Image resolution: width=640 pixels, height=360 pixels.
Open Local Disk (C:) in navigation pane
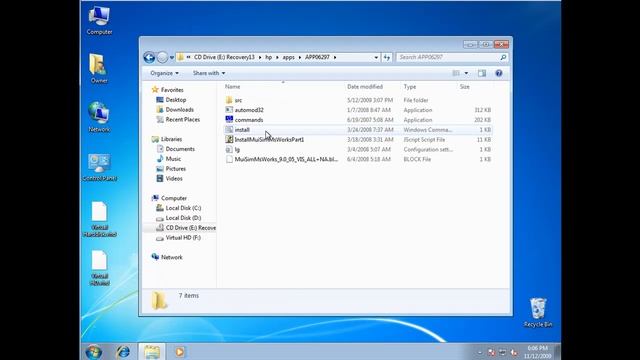(183, 208)
